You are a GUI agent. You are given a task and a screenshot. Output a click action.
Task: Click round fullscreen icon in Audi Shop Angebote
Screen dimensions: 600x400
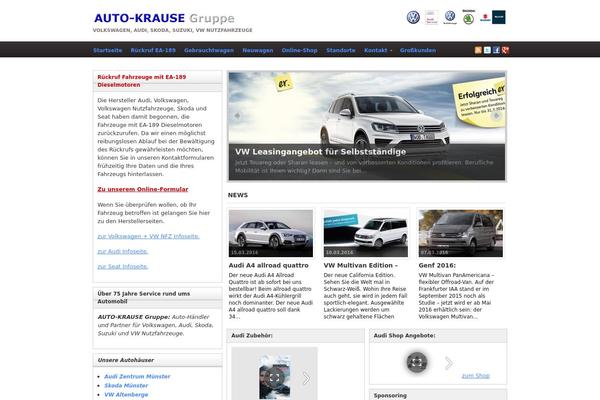417,362
